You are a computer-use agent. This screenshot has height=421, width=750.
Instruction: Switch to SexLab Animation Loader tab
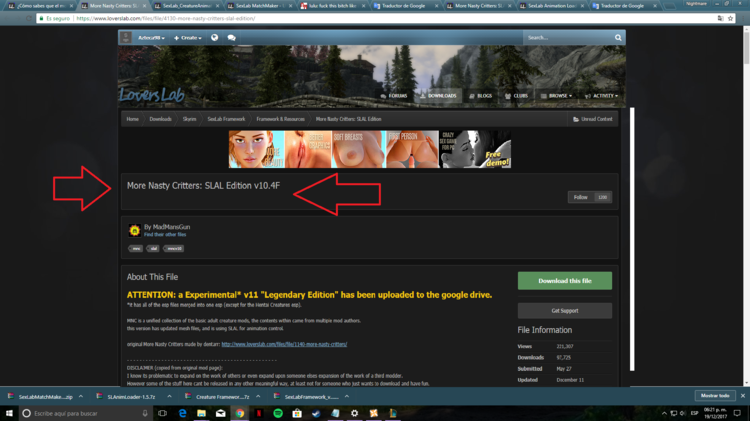551,6
